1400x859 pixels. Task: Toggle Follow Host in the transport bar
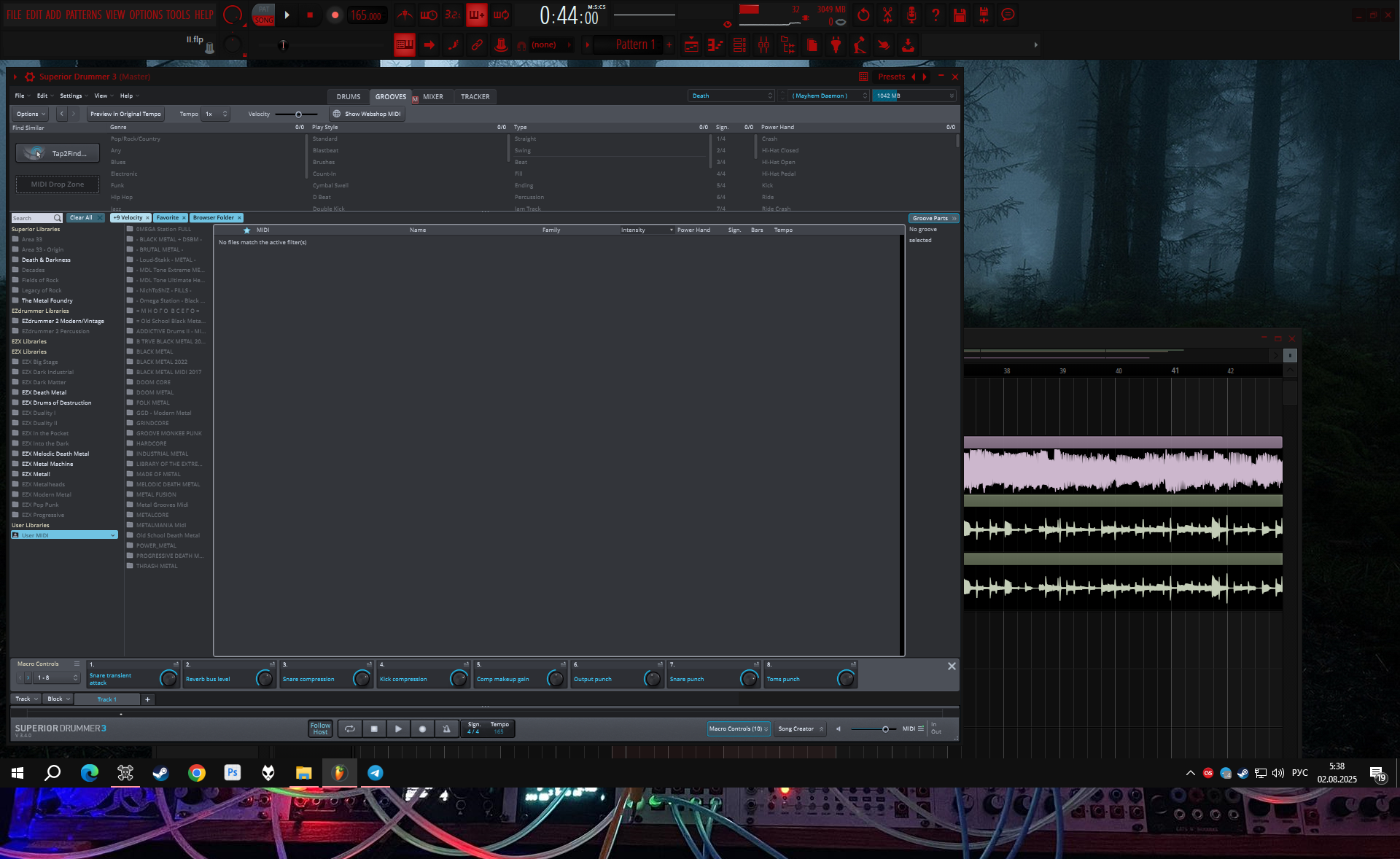coord(320,728)
